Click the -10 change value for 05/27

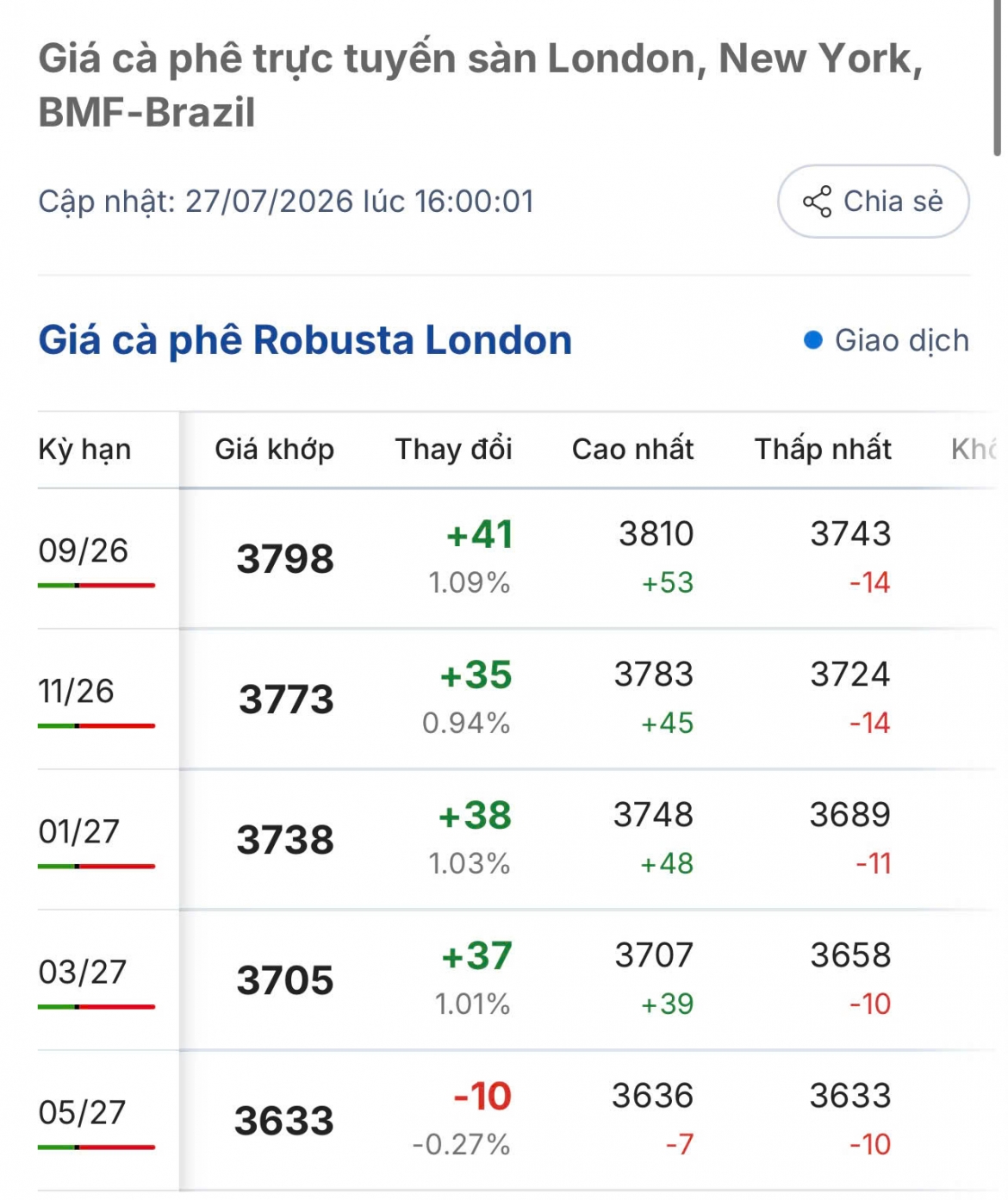[x=482, y=1097]
